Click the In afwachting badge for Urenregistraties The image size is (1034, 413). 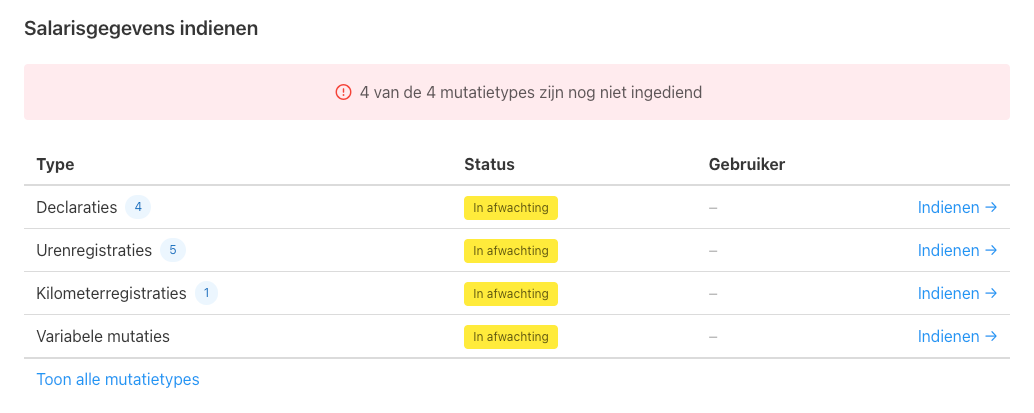pos(511,251)
